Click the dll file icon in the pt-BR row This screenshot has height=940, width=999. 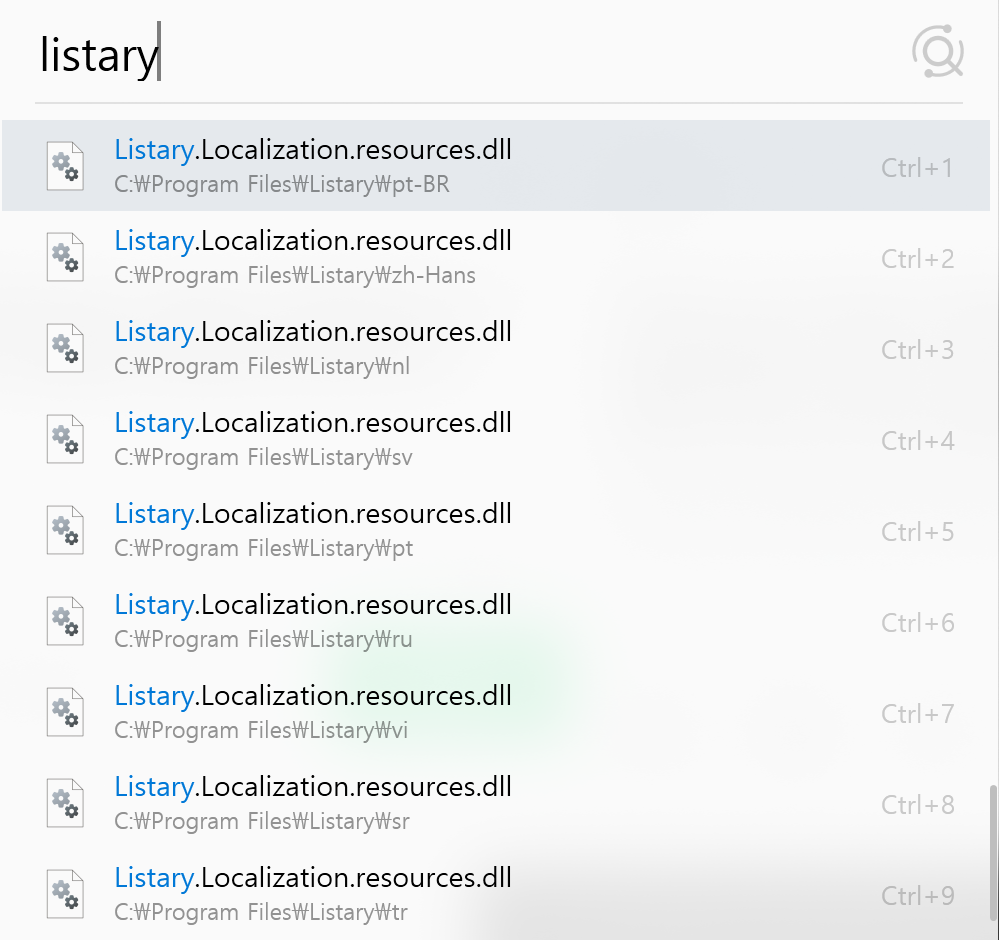pyautogui.click(x=65, y=166)
